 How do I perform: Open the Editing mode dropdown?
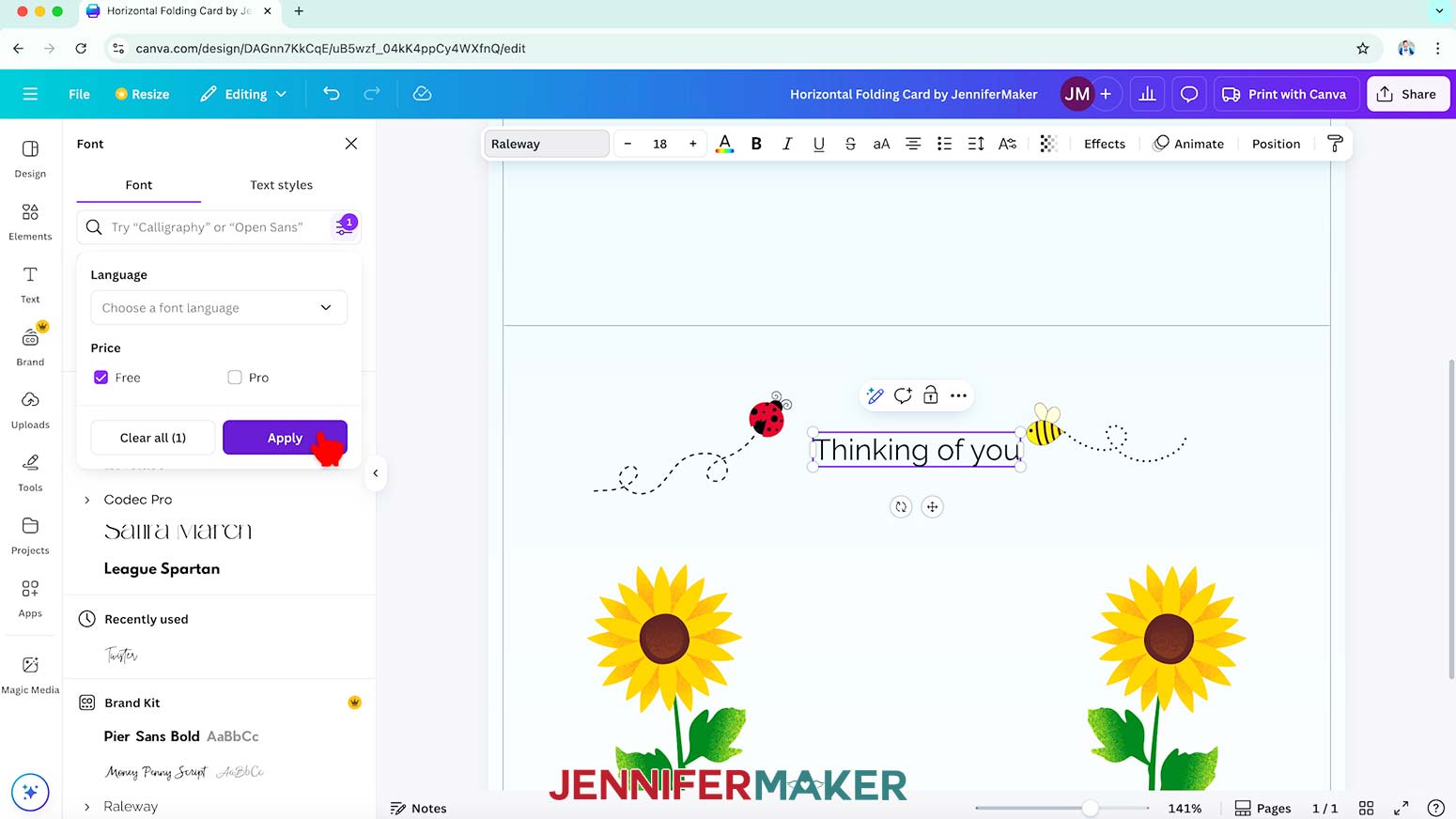click(x=243, y=94)
